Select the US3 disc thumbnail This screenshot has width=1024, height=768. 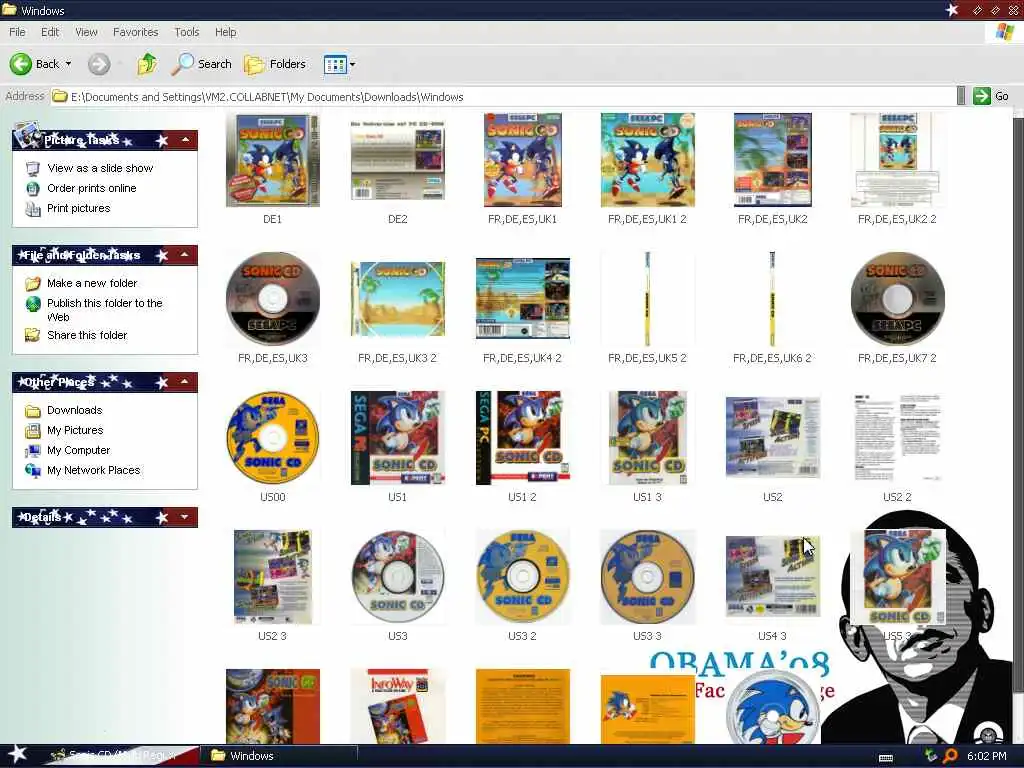pyautogui.click(x=398, y=577)
